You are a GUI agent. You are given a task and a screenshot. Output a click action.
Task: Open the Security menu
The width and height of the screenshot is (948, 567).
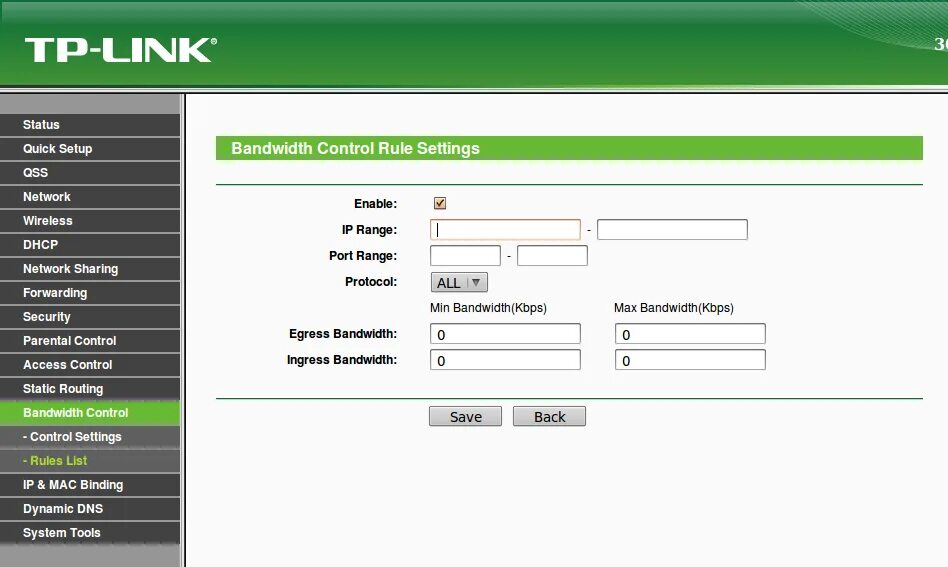point(90,317)
